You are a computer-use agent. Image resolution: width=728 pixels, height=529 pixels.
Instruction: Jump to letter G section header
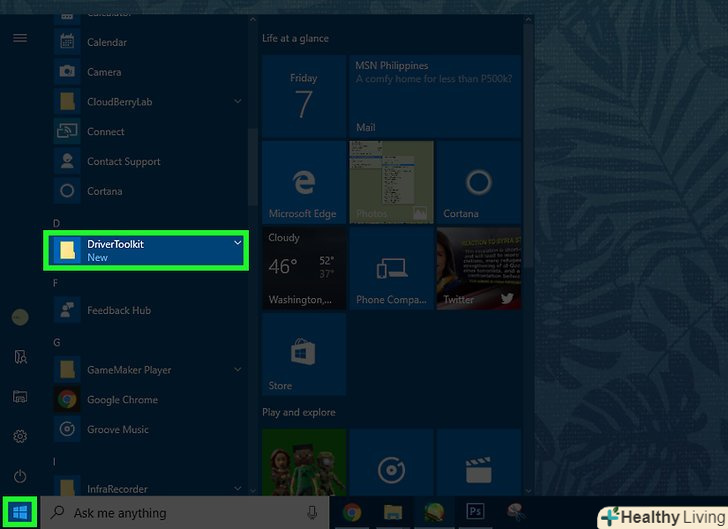[x=57, y=343]
